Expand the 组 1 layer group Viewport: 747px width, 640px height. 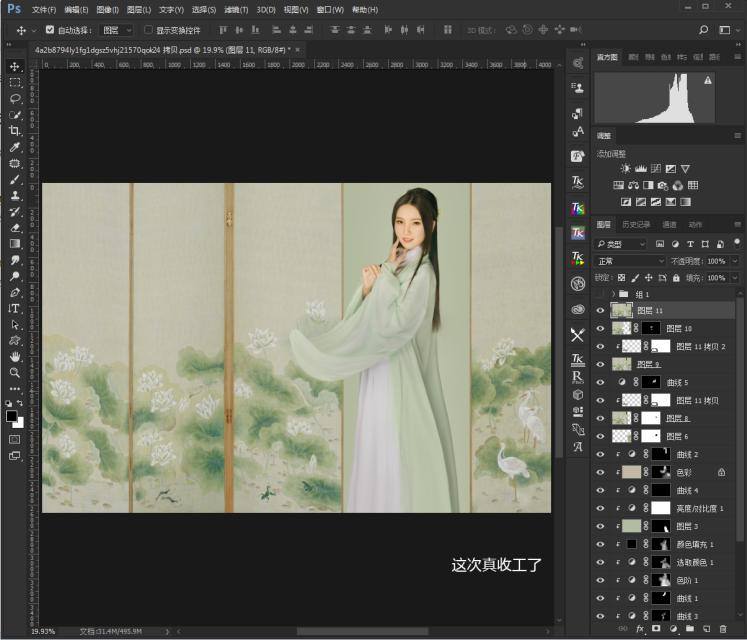point(612,295)
